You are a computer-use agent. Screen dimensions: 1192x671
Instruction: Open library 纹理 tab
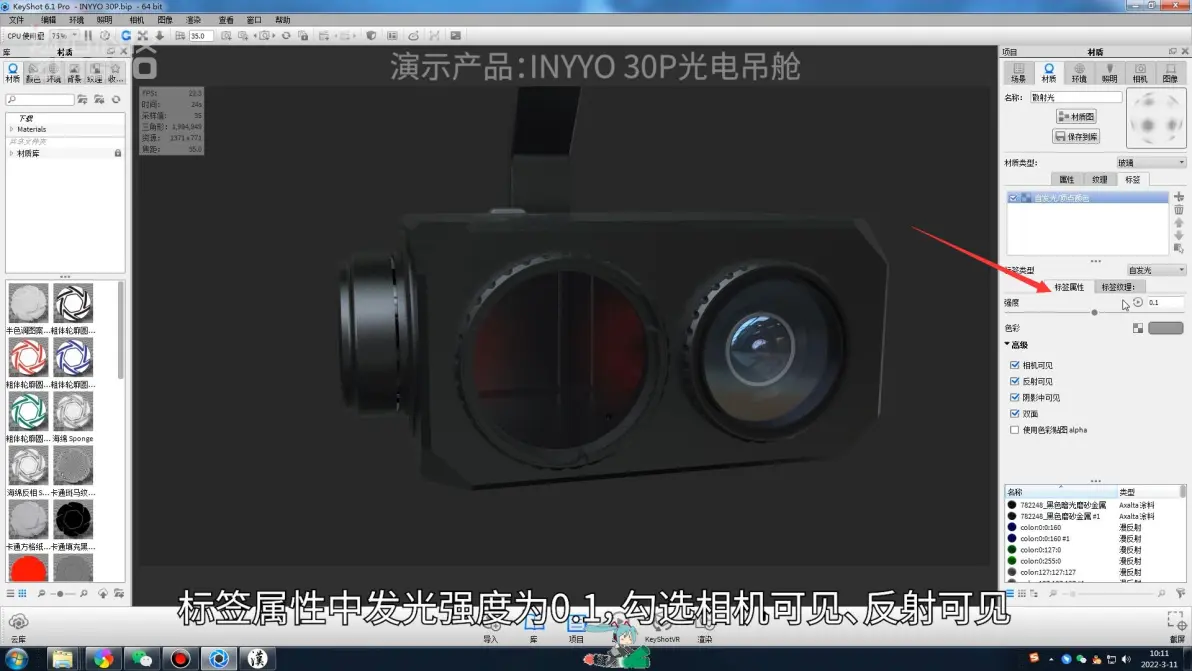click(94, 72)
